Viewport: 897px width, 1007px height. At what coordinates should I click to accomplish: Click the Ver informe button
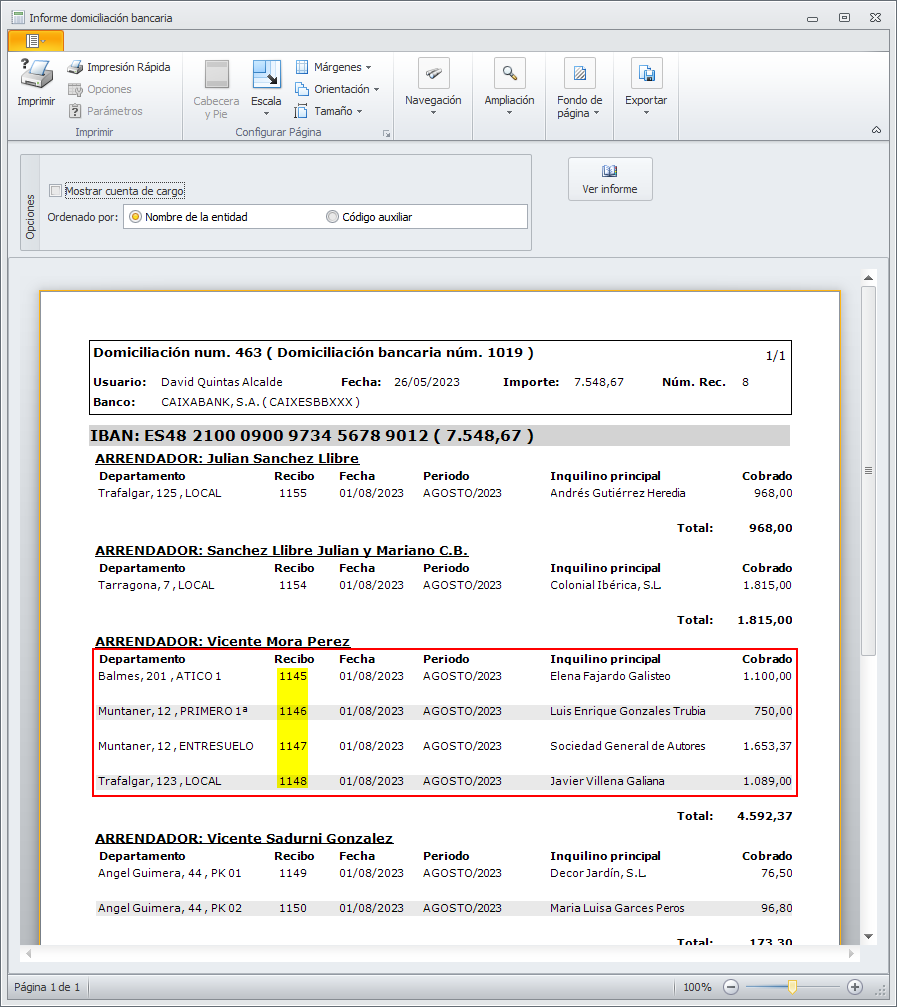[x=610, y=179]
